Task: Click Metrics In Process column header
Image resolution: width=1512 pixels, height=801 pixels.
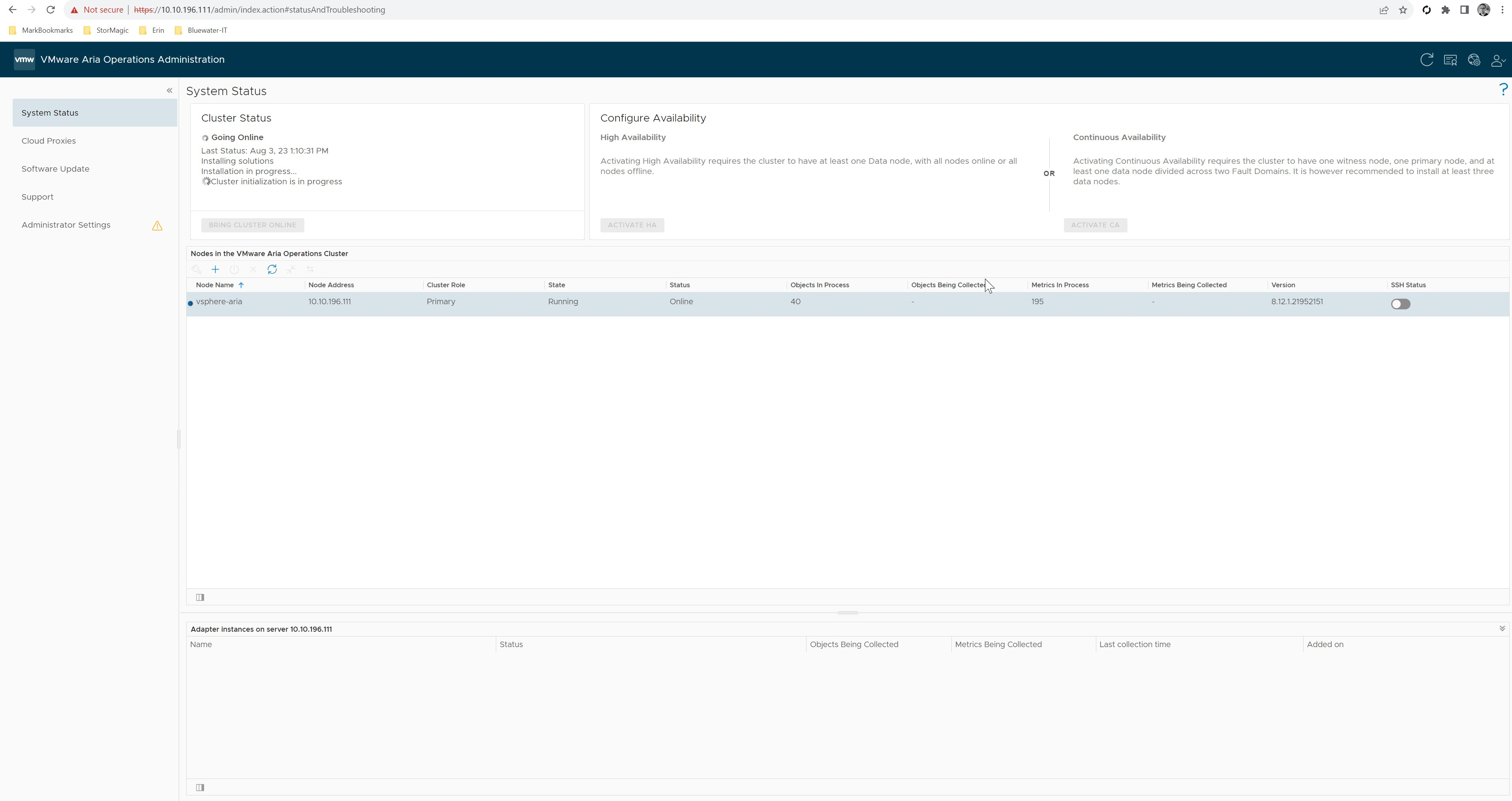Action: [x=1060, y=285]
